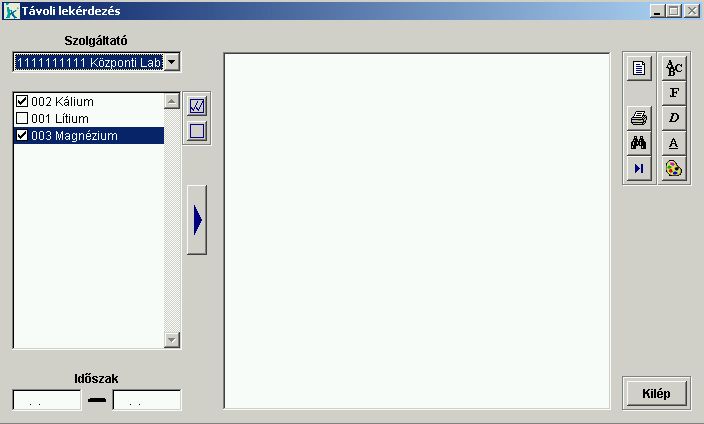704x424 pixels.
Task: Click the underlined A icon button
Action: [674, 143]
